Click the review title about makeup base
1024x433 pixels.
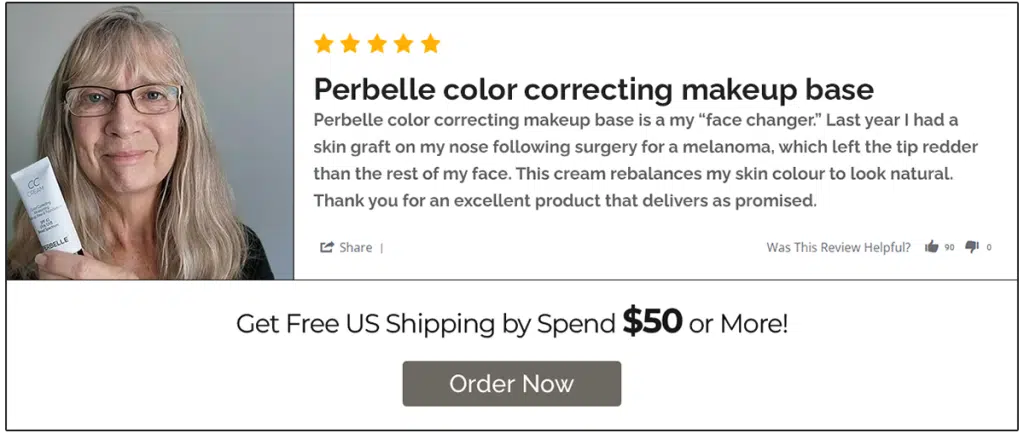click(593, 89)
